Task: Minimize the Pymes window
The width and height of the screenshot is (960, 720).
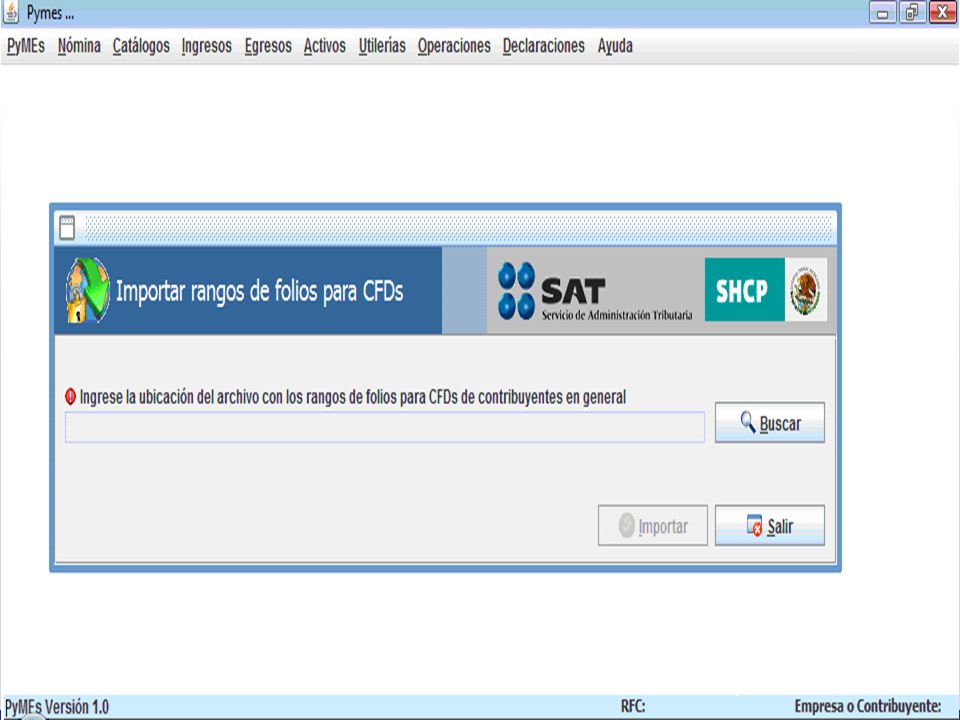Action: click(882, 13)
